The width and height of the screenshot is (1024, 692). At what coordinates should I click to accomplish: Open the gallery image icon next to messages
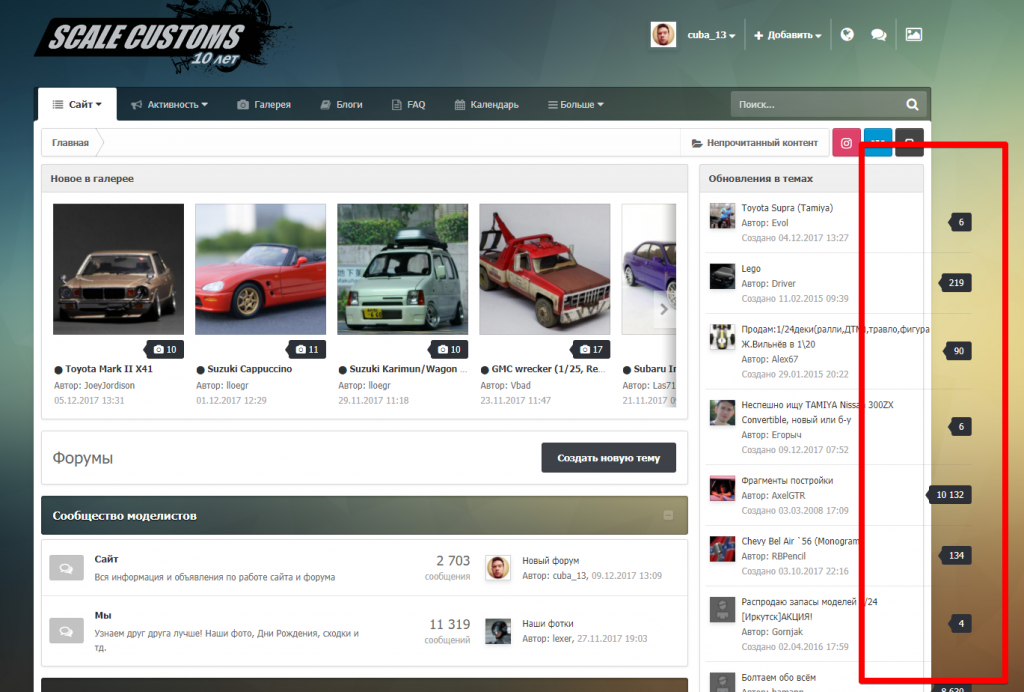912,33
